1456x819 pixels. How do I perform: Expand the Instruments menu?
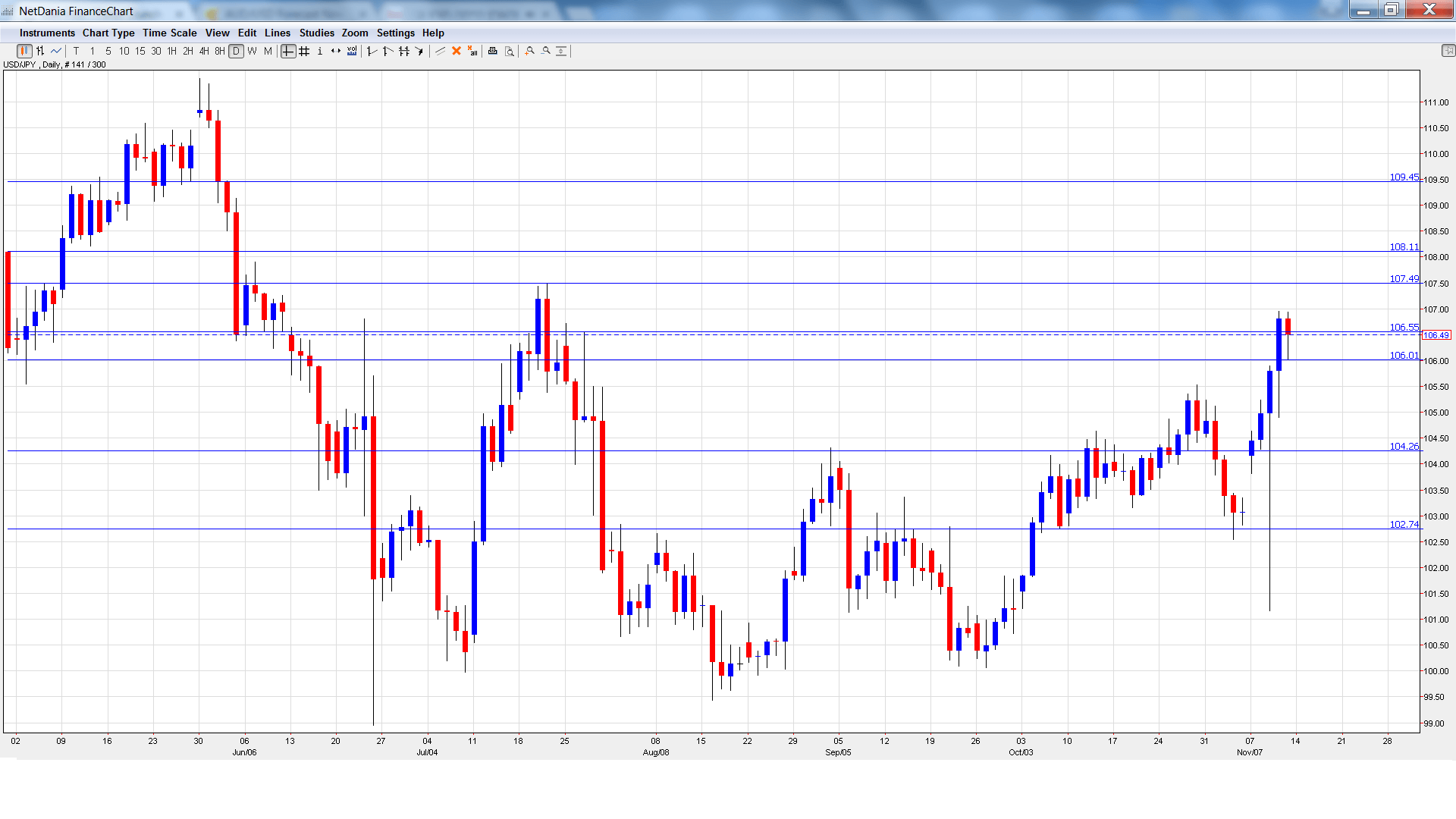point(47,33)
